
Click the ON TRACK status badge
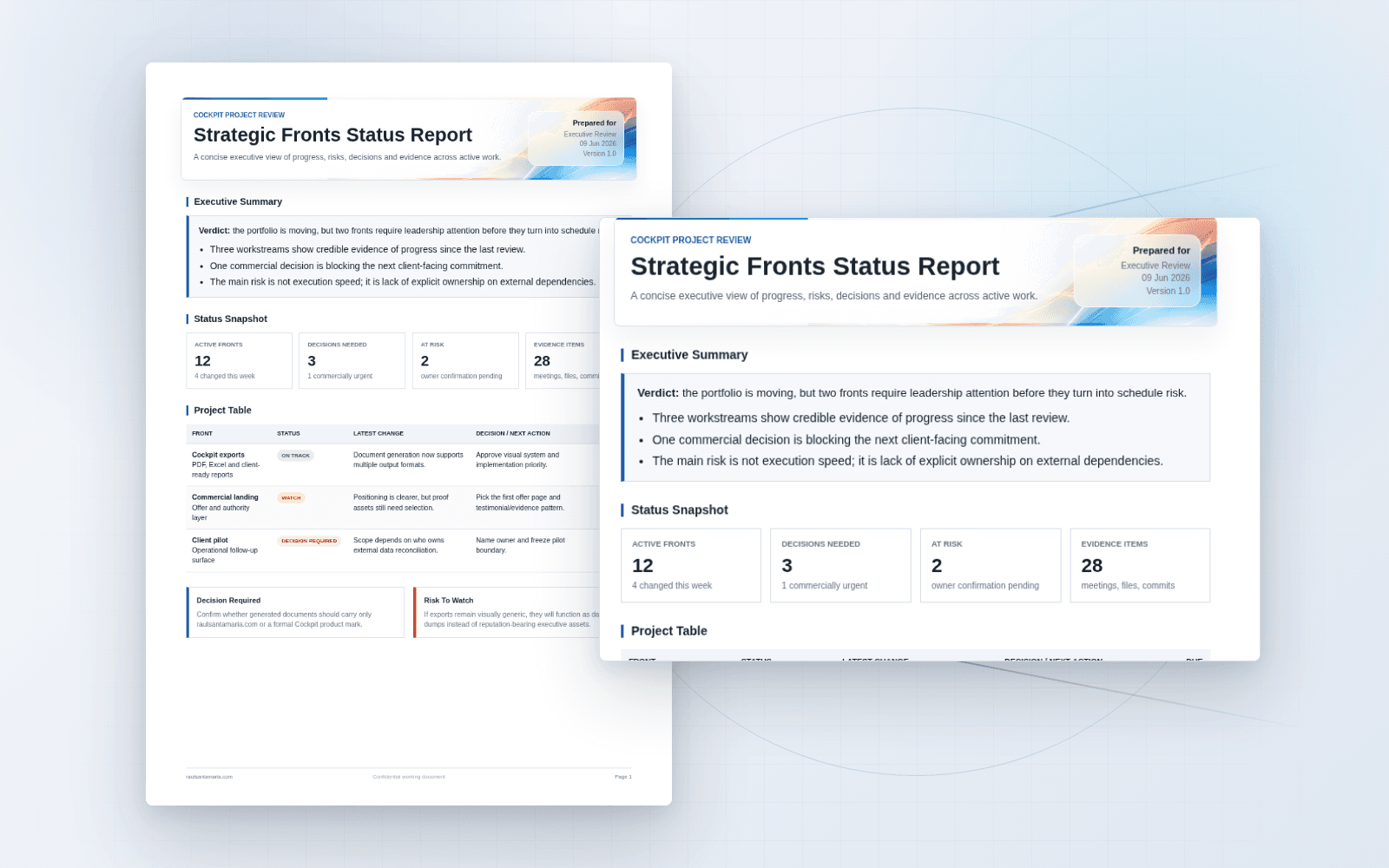pos(295,456)
